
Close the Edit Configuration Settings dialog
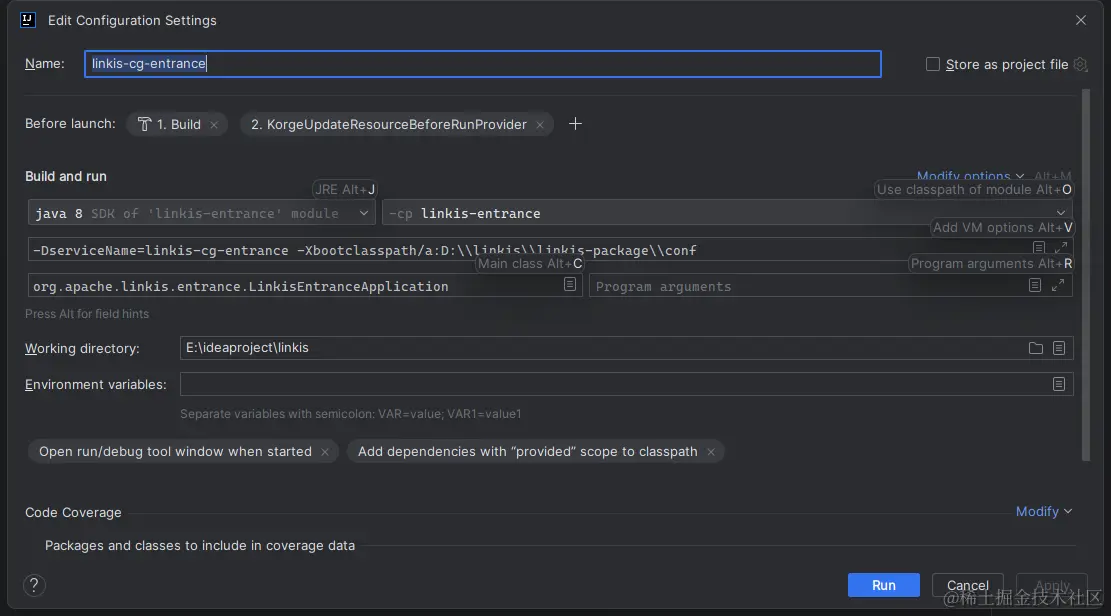(x=1081, y=20)
